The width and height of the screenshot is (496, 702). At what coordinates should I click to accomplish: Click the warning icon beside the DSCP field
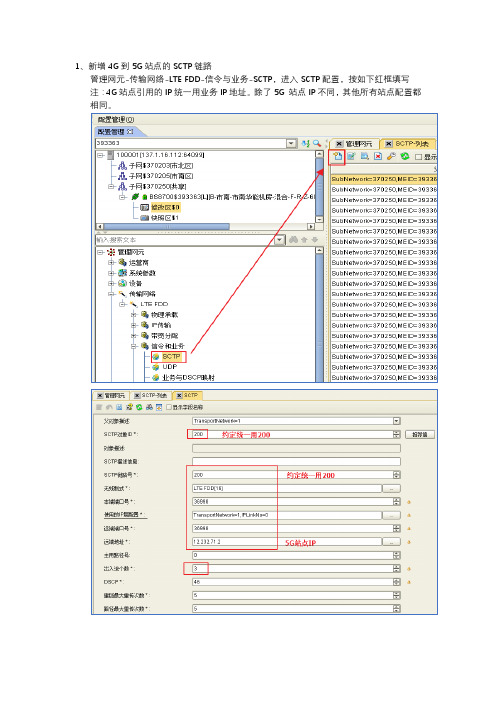click(x=409, y=582)
